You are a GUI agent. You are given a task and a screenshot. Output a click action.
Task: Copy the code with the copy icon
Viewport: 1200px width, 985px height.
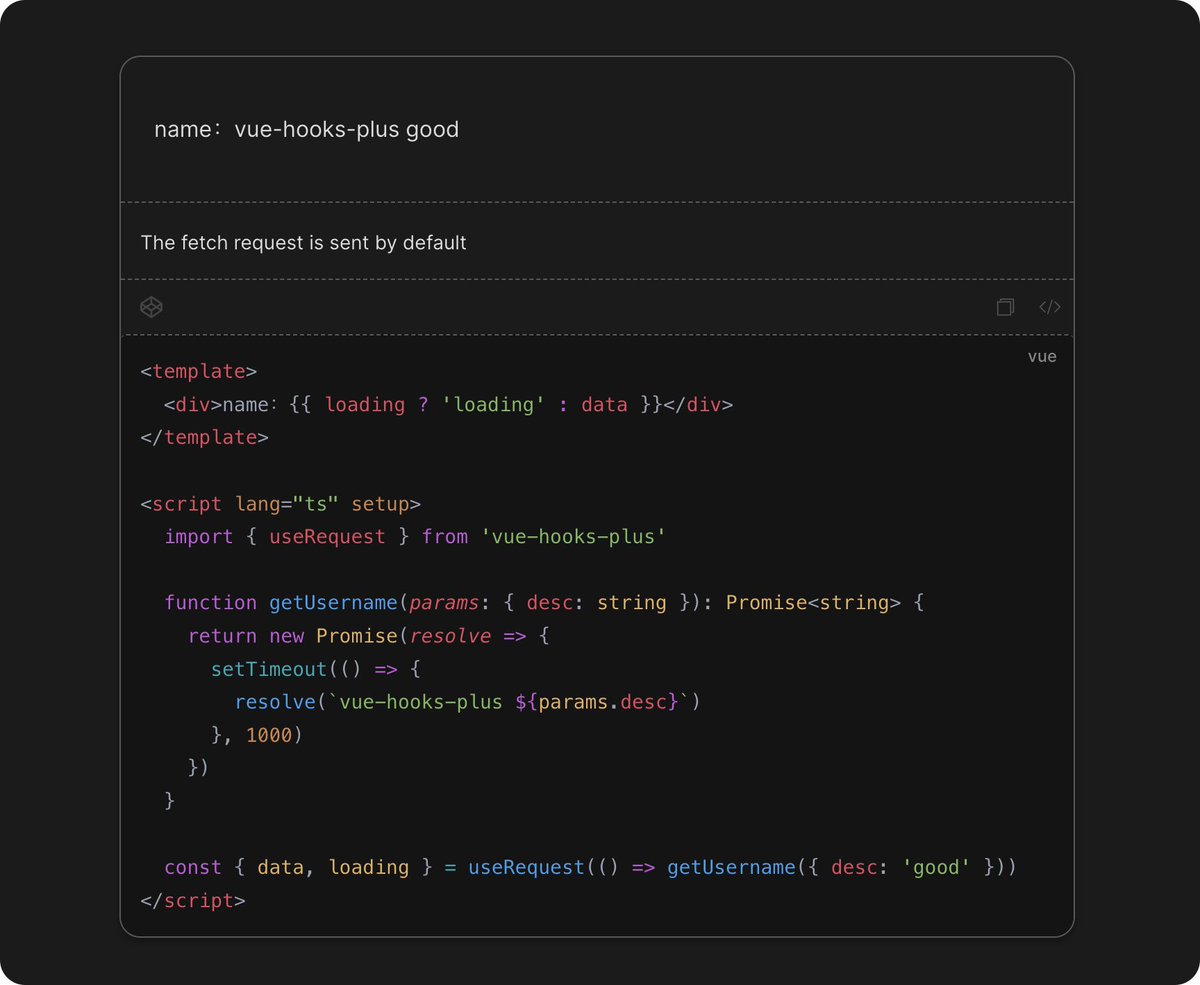tap(1005, 307)
